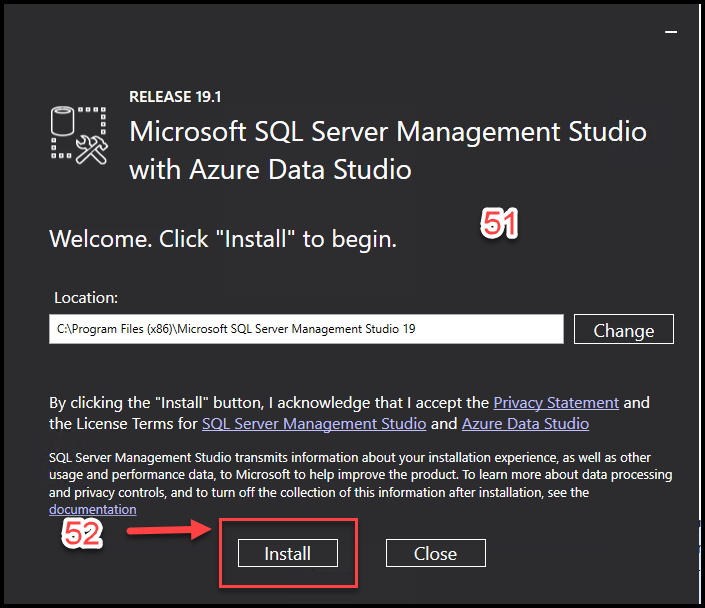Click the wrench and hammer icon

[92, 150]
